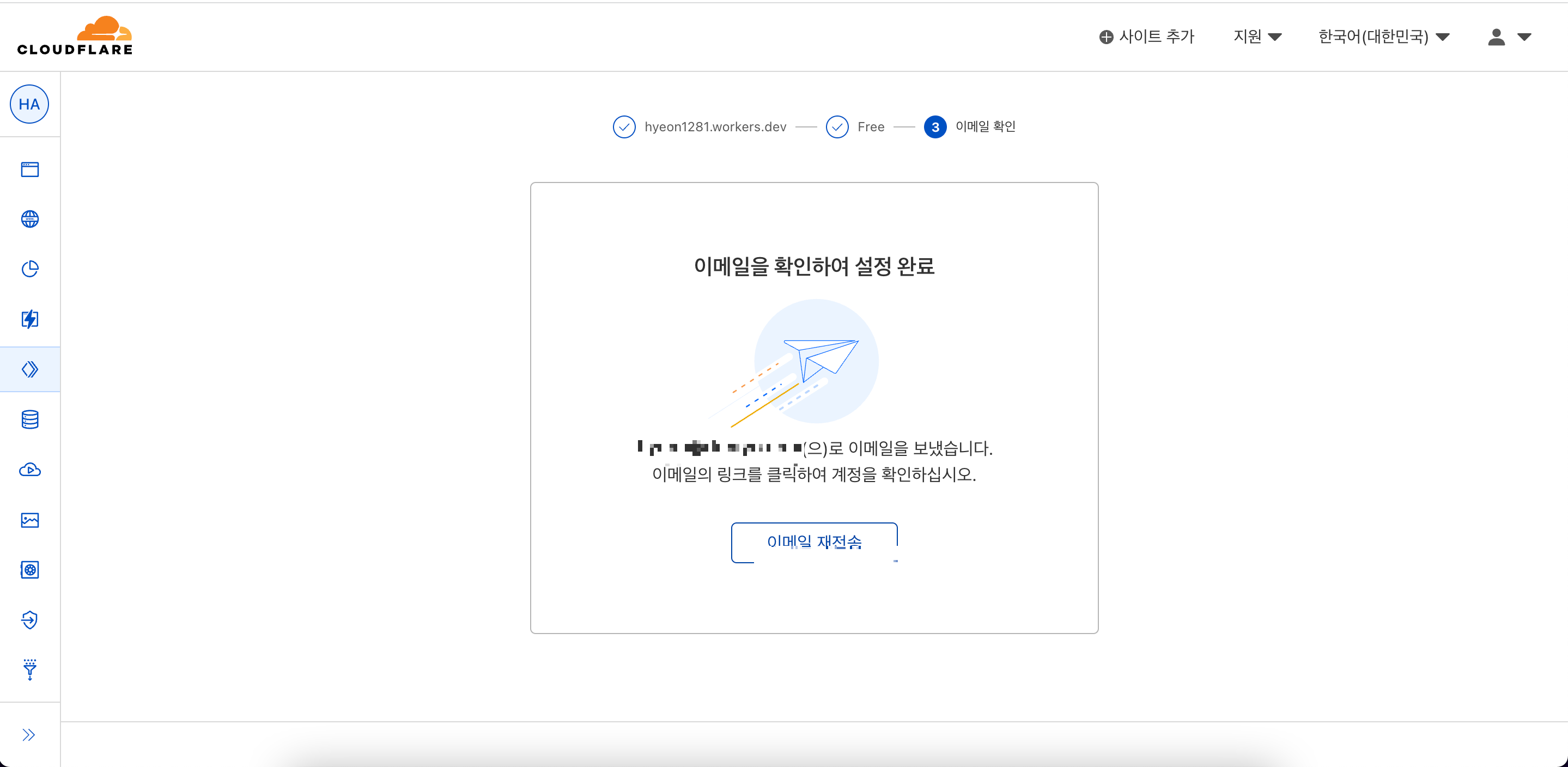Open the 한국어(대한민국) language dropdown

(1383, 36)
